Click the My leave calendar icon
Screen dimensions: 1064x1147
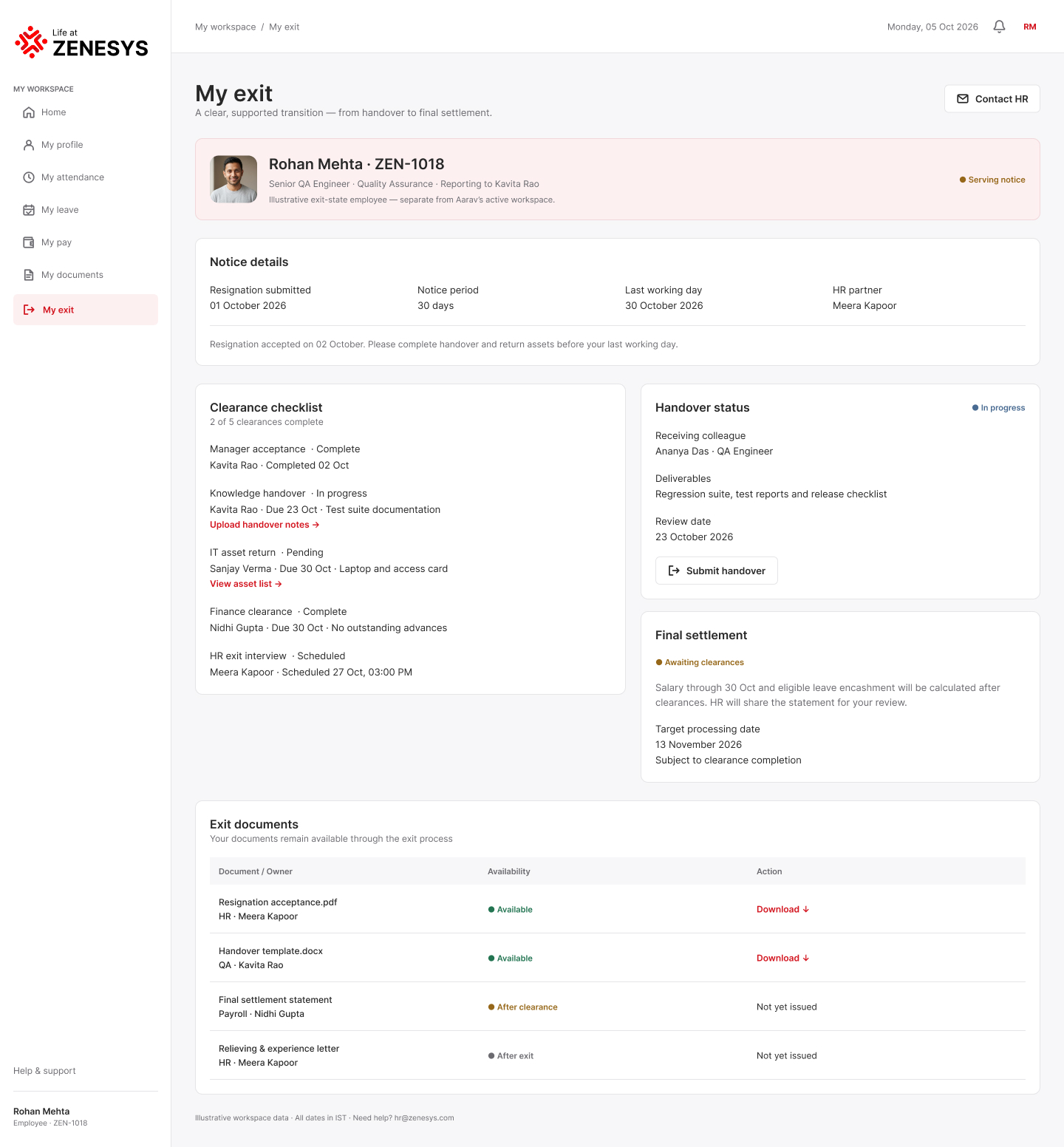[x=29, y=210]
